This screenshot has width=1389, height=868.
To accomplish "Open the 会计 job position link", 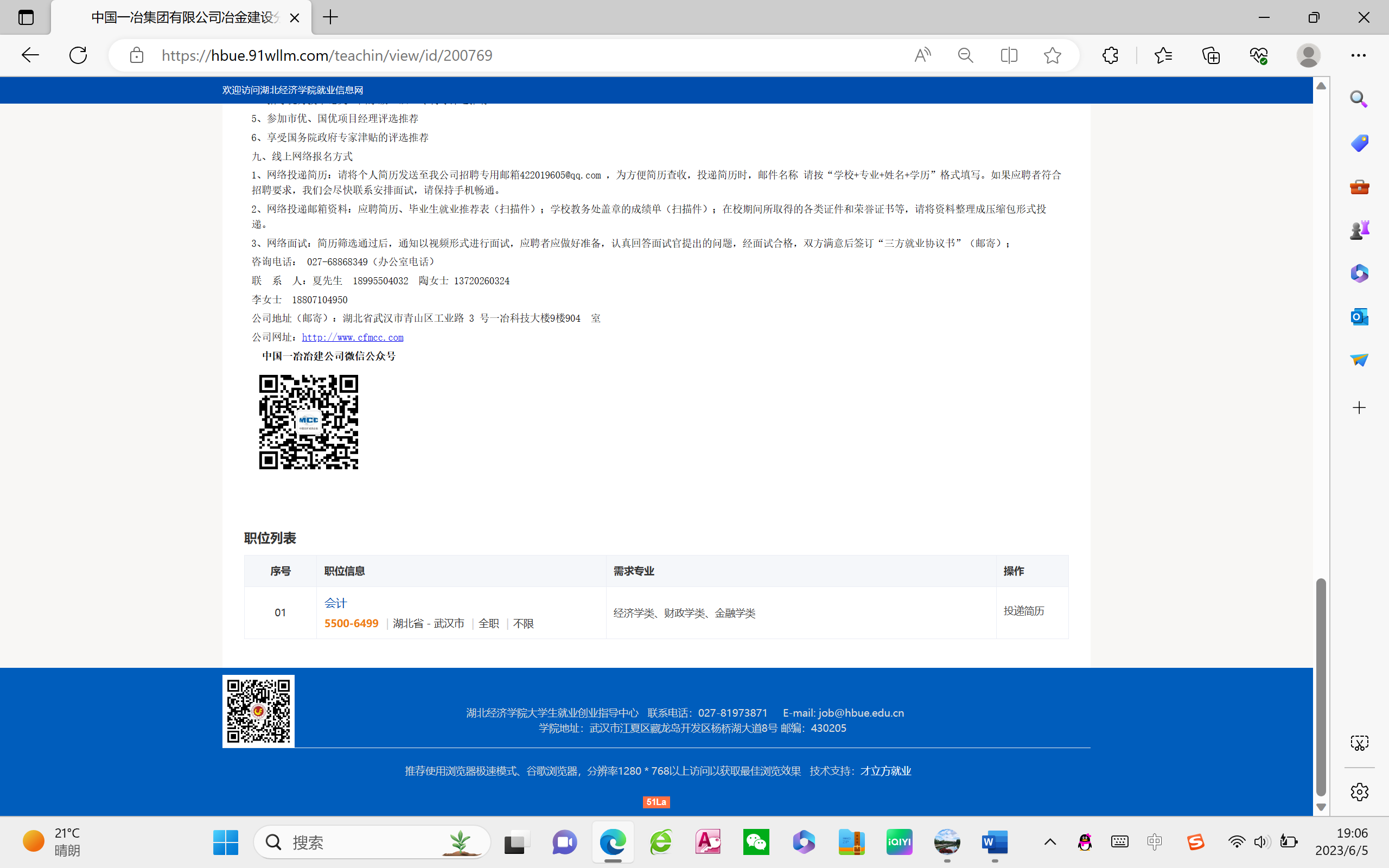I will tap(335, 603).
